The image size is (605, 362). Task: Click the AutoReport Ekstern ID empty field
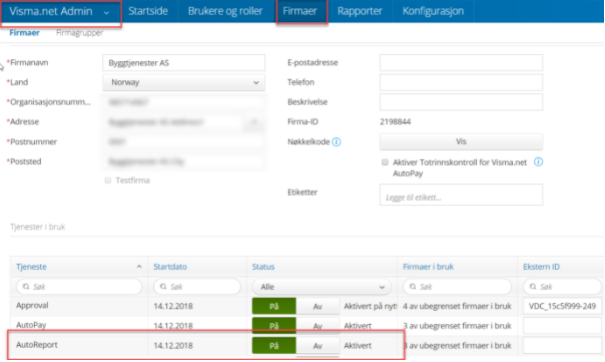coord(562,346)
